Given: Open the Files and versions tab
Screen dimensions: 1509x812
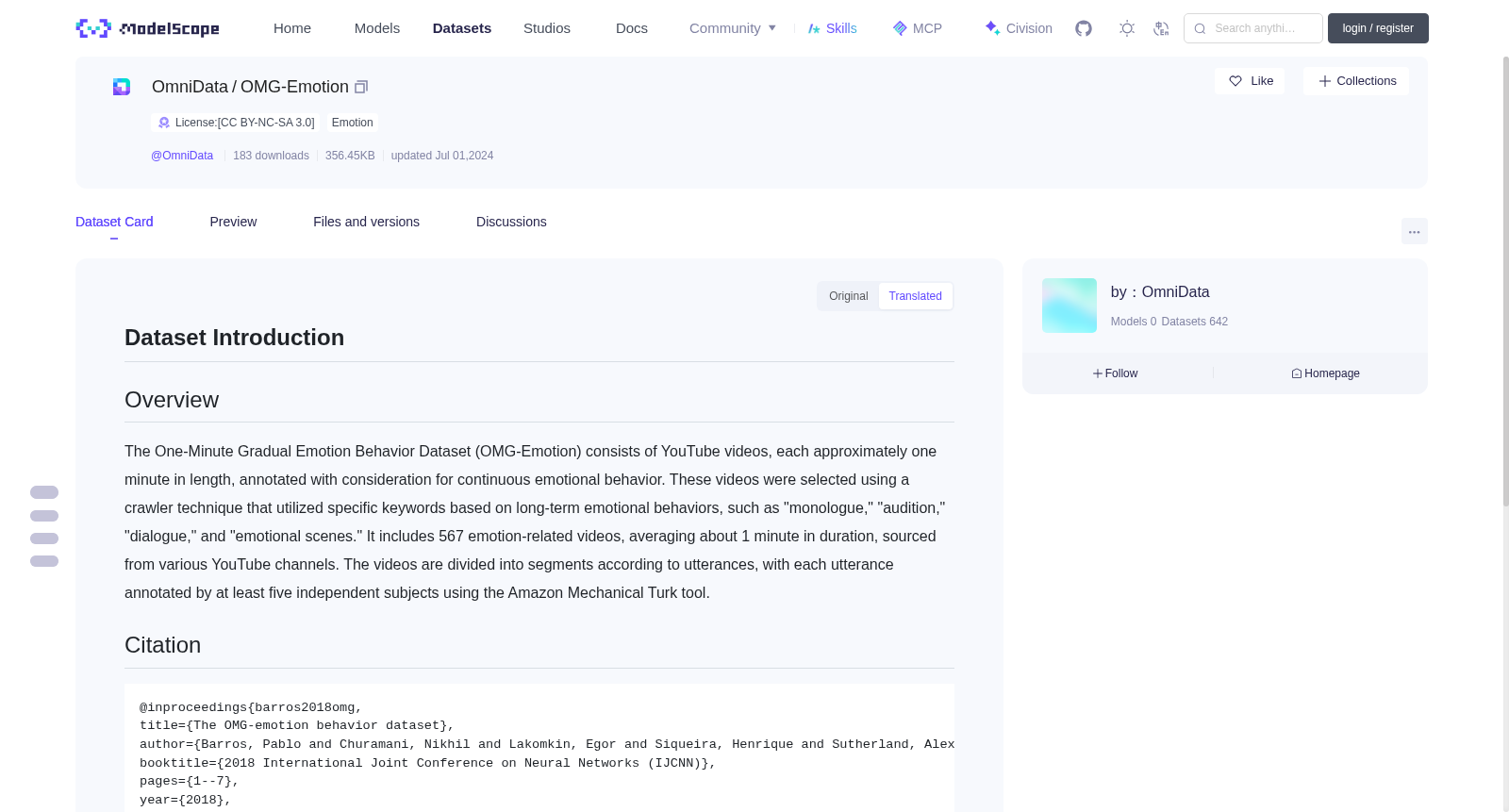Looking at the screenshot, I should (366, 222).
